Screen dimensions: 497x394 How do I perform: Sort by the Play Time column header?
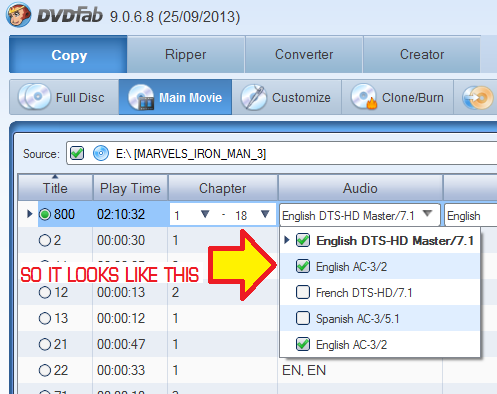[x=130, y=188]
